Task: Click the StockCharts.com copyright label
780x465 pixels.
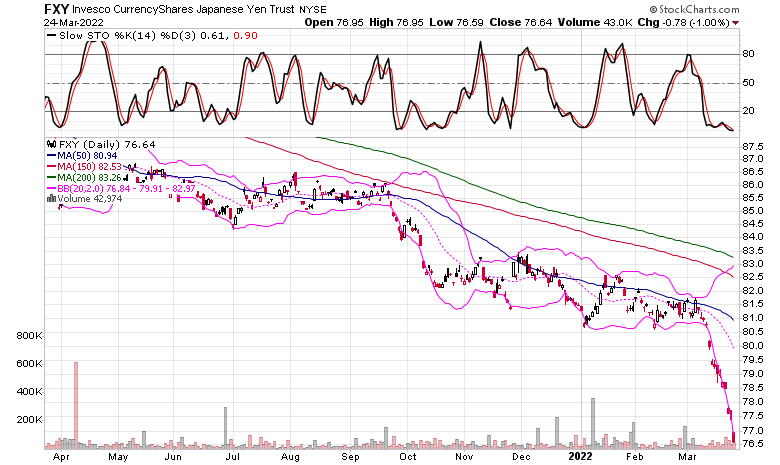Action: click(x=694, y=9)
